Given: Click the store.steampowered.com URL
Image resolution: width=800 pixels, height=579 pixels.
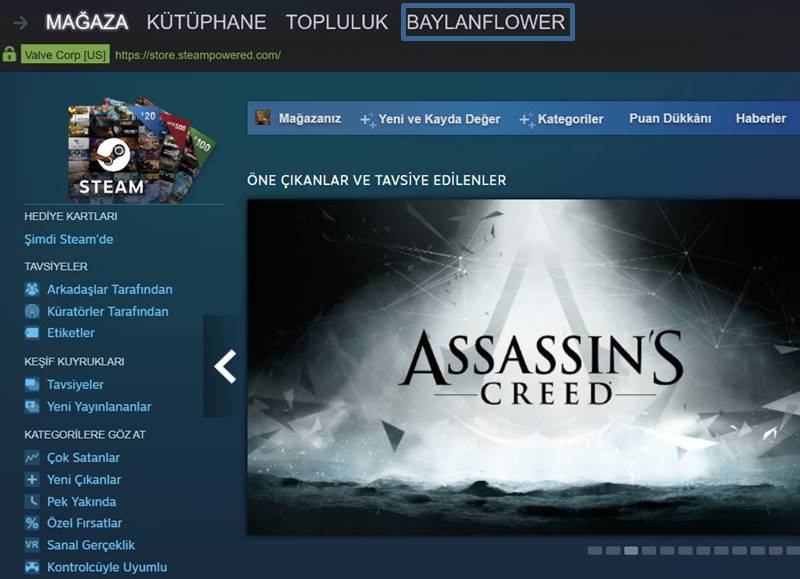Looking at the screenshot, I should click(x=198, y=55).
